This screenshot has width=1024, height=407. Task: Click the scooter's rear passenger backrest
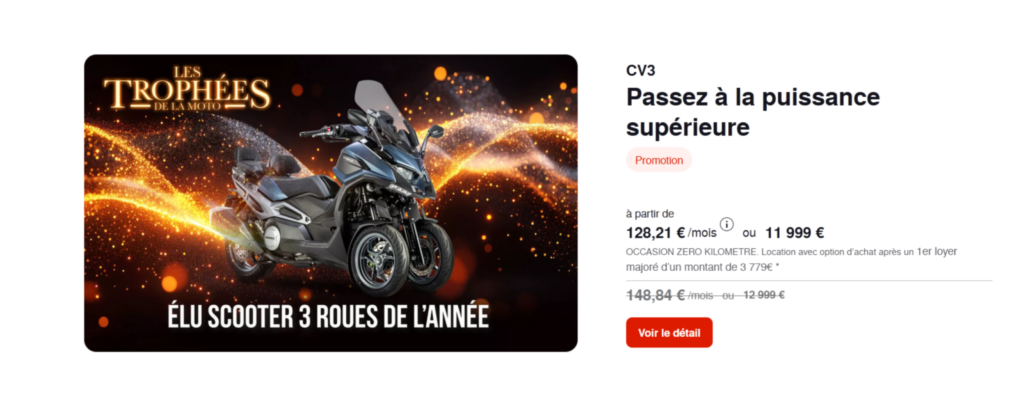246,157
